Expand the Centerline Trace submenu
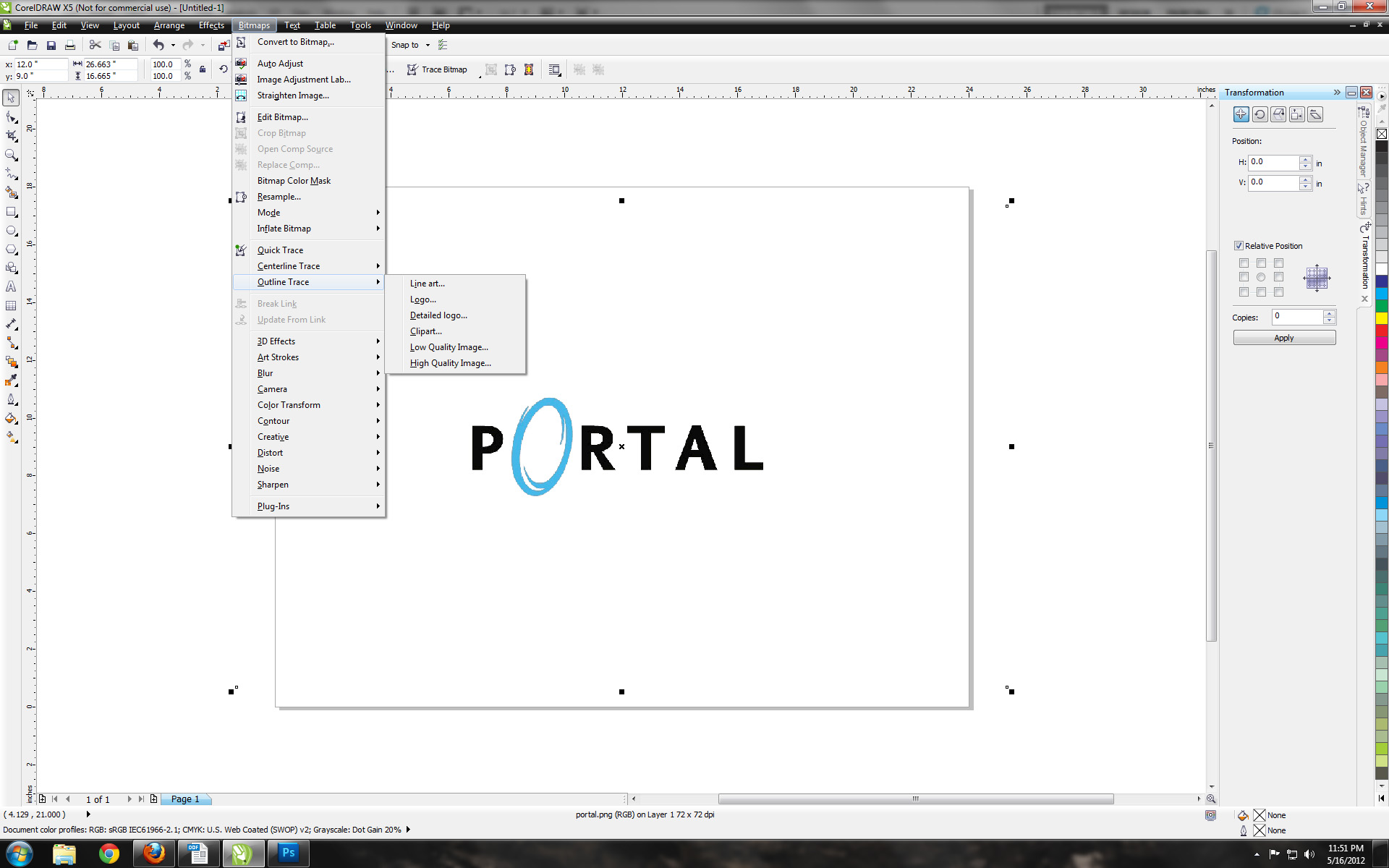 [x=309, y=266]
